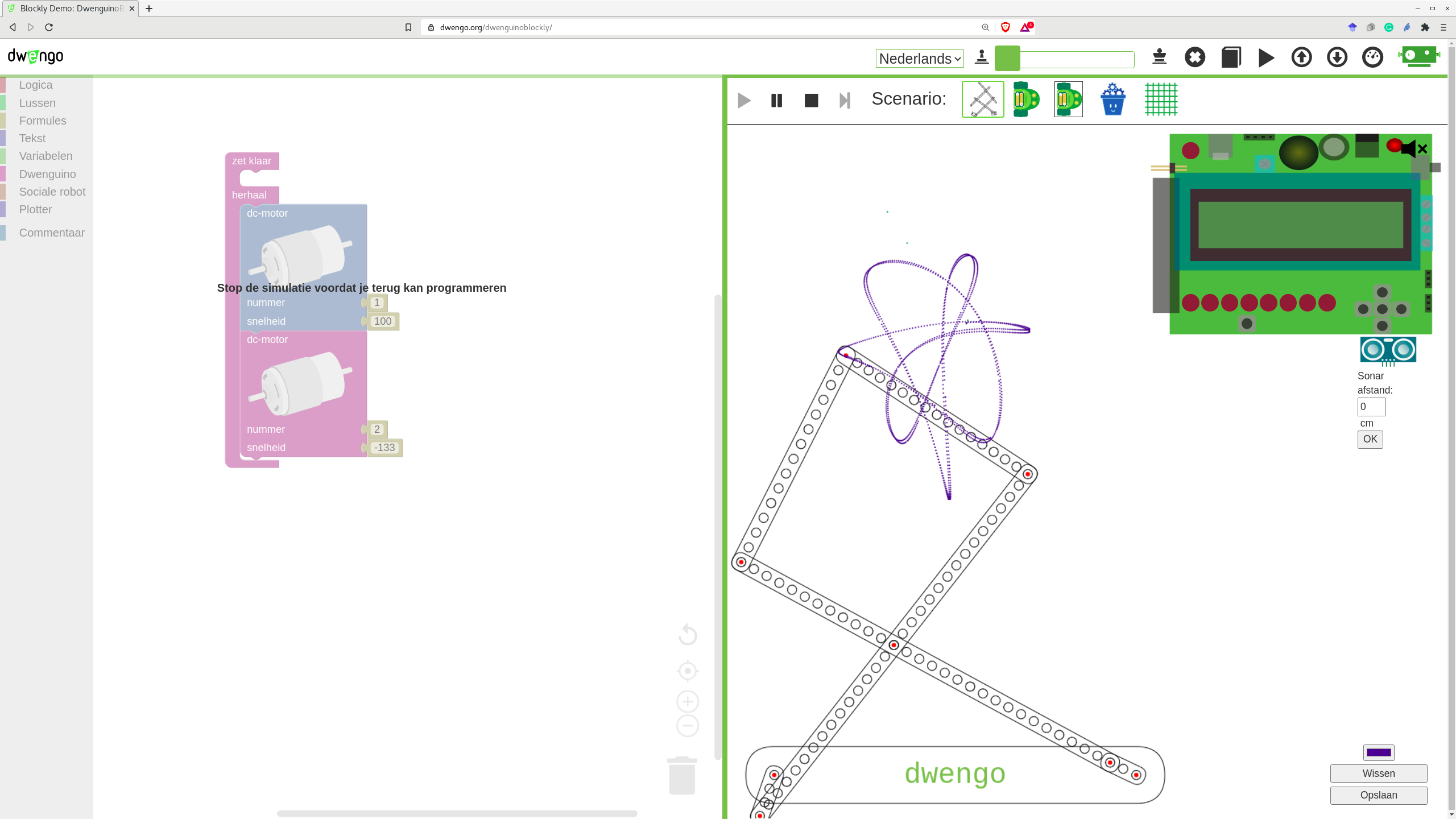Zoom in the Blockly workspace
This screenshot has height=819, width=1456.
point(688,701)
